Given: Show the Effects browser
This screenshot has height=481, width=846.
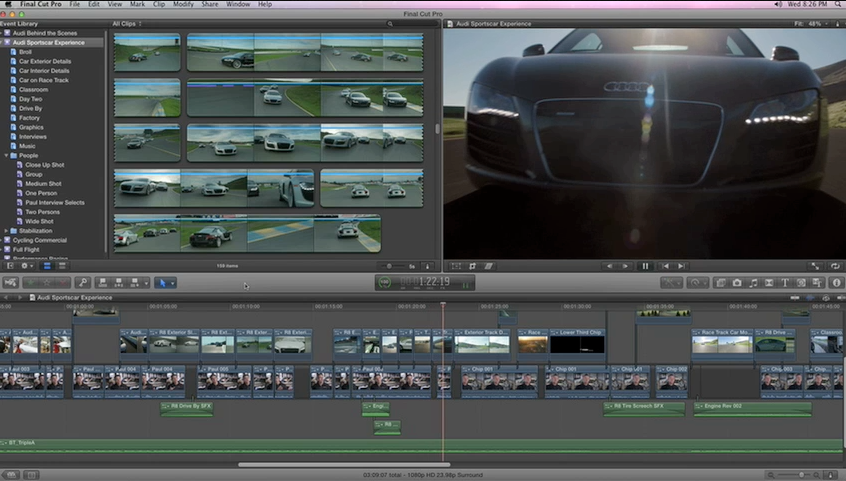Looking at the screenshot, I should point(720,282).
